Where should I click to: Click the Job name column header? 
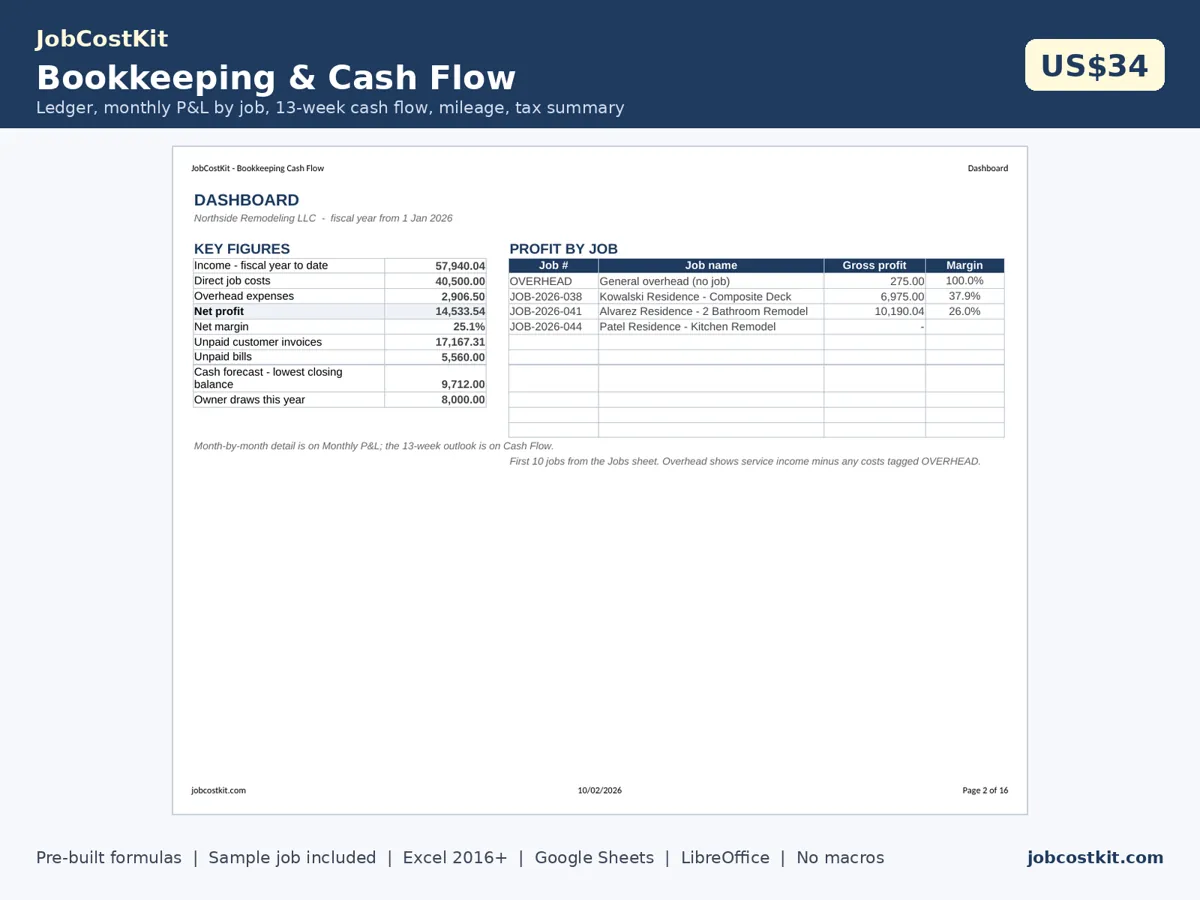[x=711, y=265]
